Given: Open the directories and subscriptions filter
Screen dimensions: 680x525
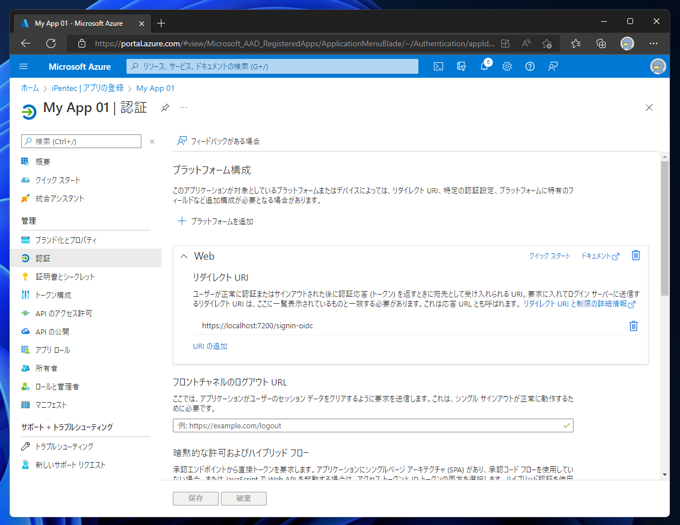Looking at the screenshot, I should (461, 66).
